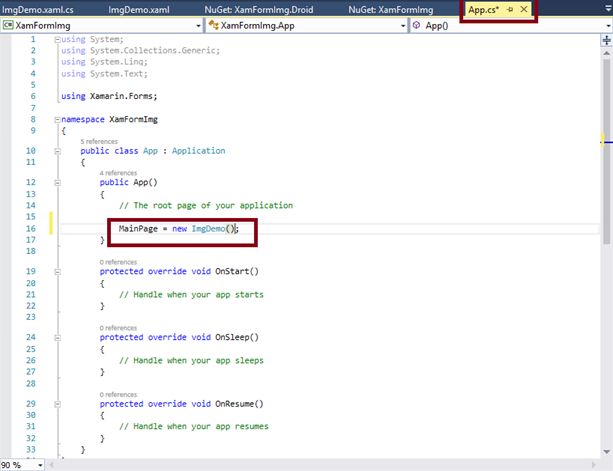The height and width of the screenshot is (471, 613).
Task: Click the vertical scrollbar thumb
Action: coord(606,150)
